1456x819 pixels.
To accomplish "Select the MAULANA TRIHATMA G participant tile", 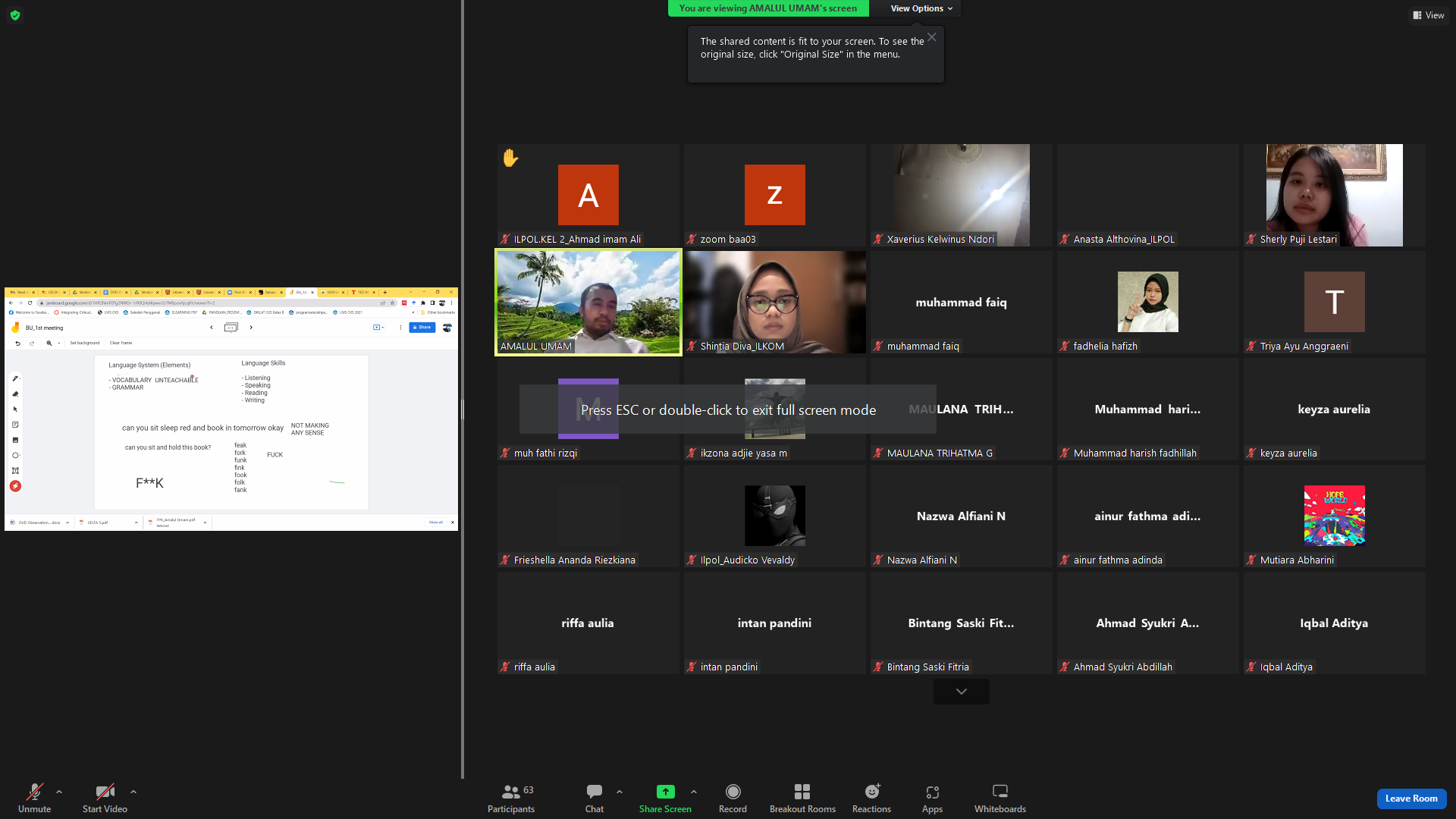I will pyautogui.click(x=962, y=409).
